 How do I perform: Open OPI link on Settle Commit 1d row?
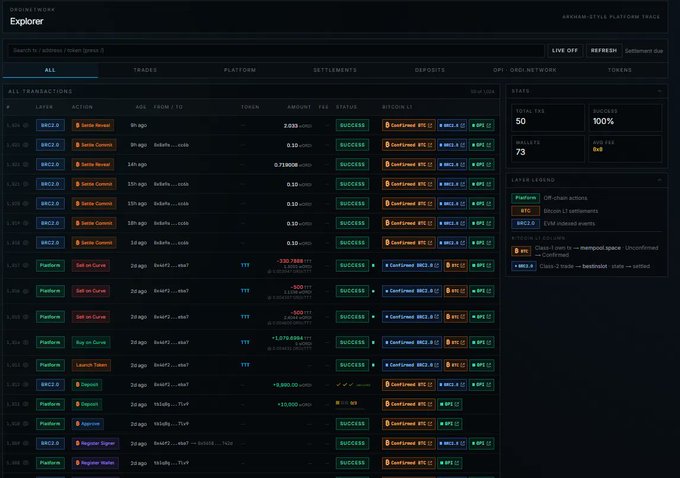[481, 242]
